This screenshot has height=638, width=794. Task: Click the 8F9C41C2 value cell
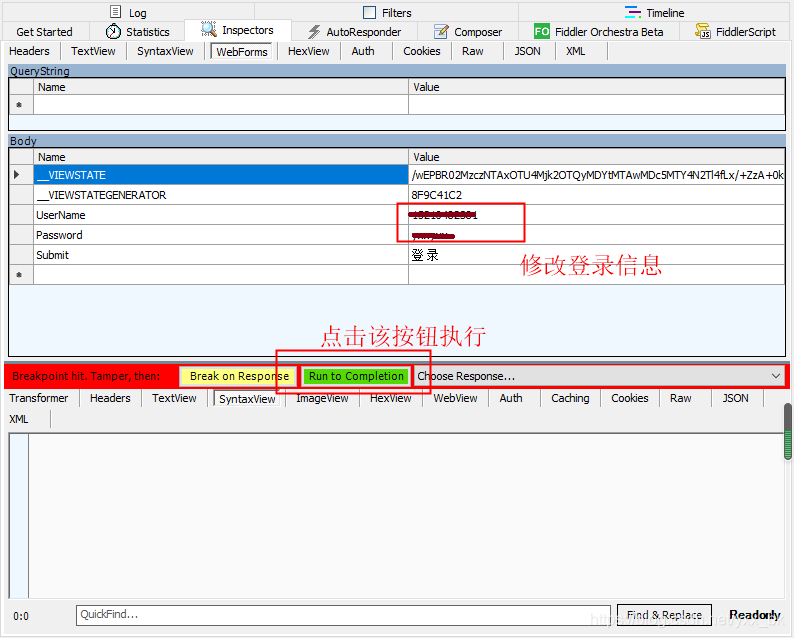597,195
